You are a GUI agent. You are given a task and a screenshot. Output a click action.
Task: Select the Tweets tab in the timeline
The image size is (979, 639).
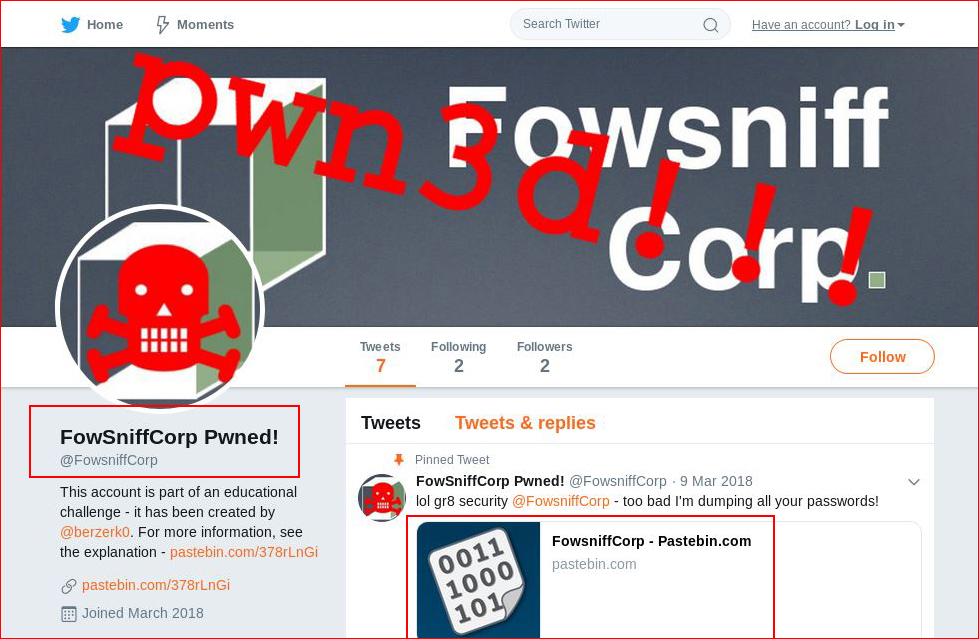click(391, 423)
